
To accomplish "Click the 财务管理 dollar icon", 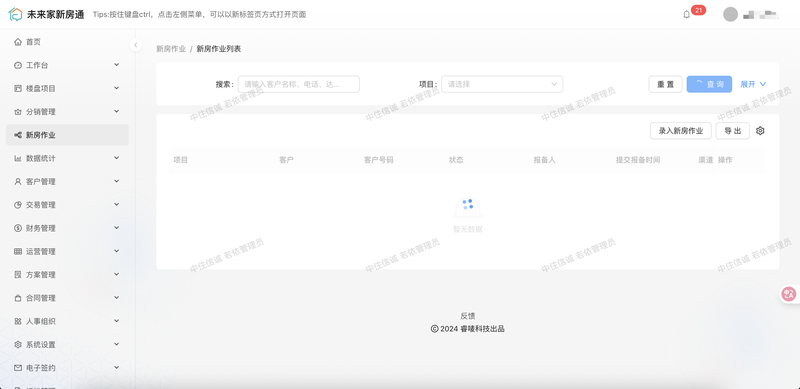I will coord(18,228).
